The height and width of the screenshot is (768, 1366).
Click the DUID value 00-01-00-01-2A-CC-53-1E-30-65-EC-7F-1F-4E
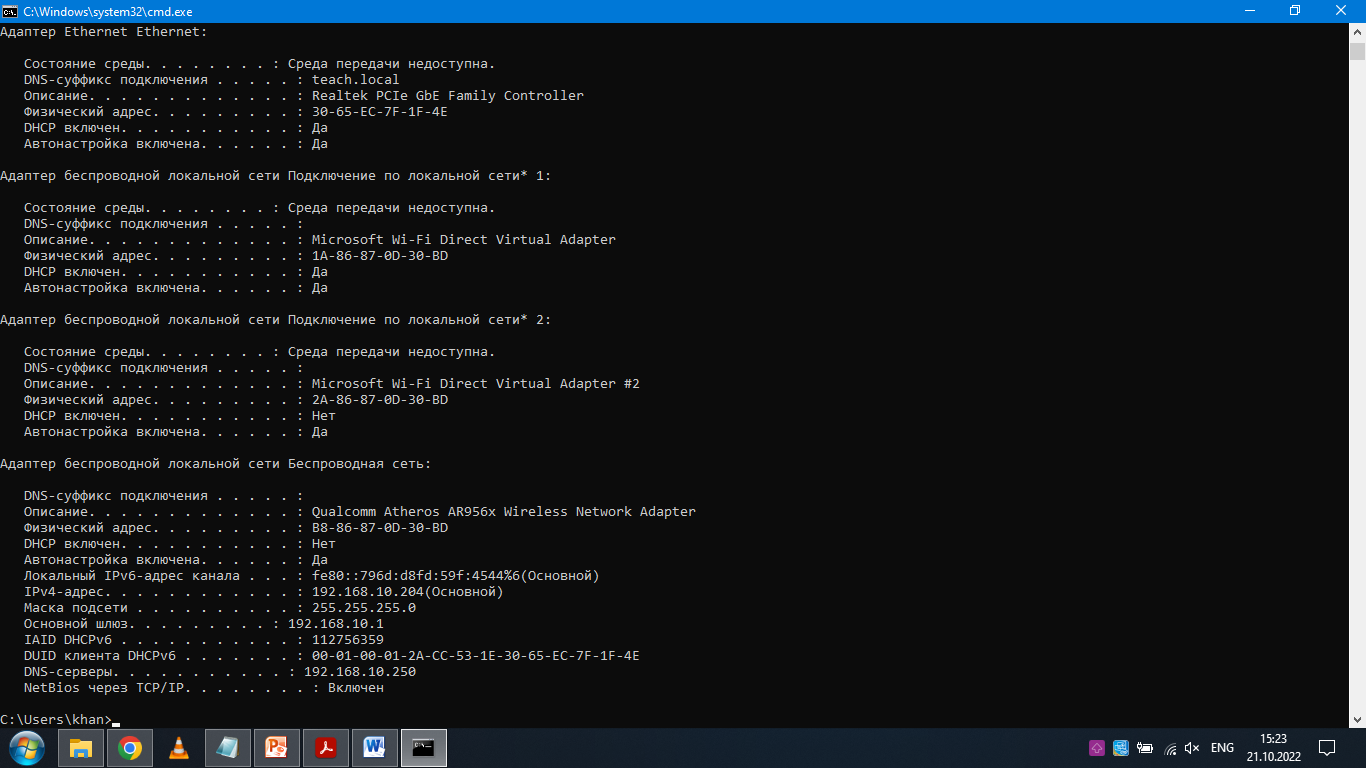click(x=476, y=656)
